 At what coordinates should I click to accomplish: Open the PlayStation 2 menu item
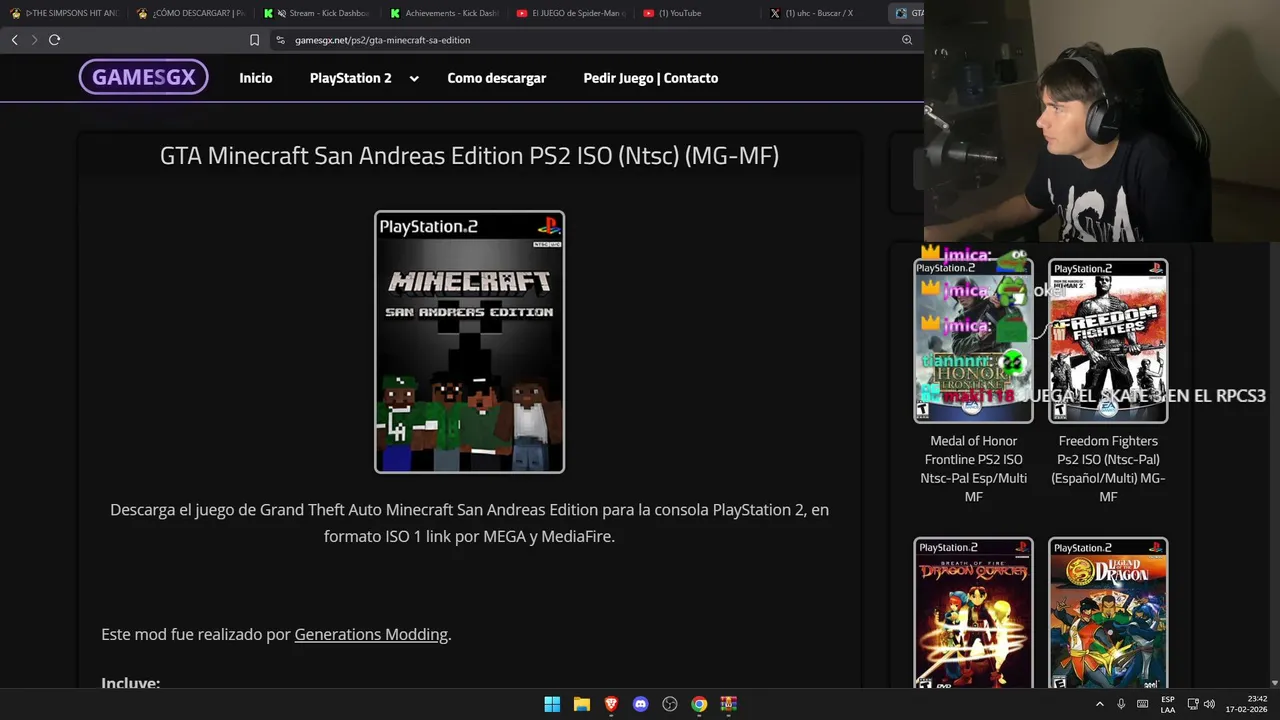point(351,78)
